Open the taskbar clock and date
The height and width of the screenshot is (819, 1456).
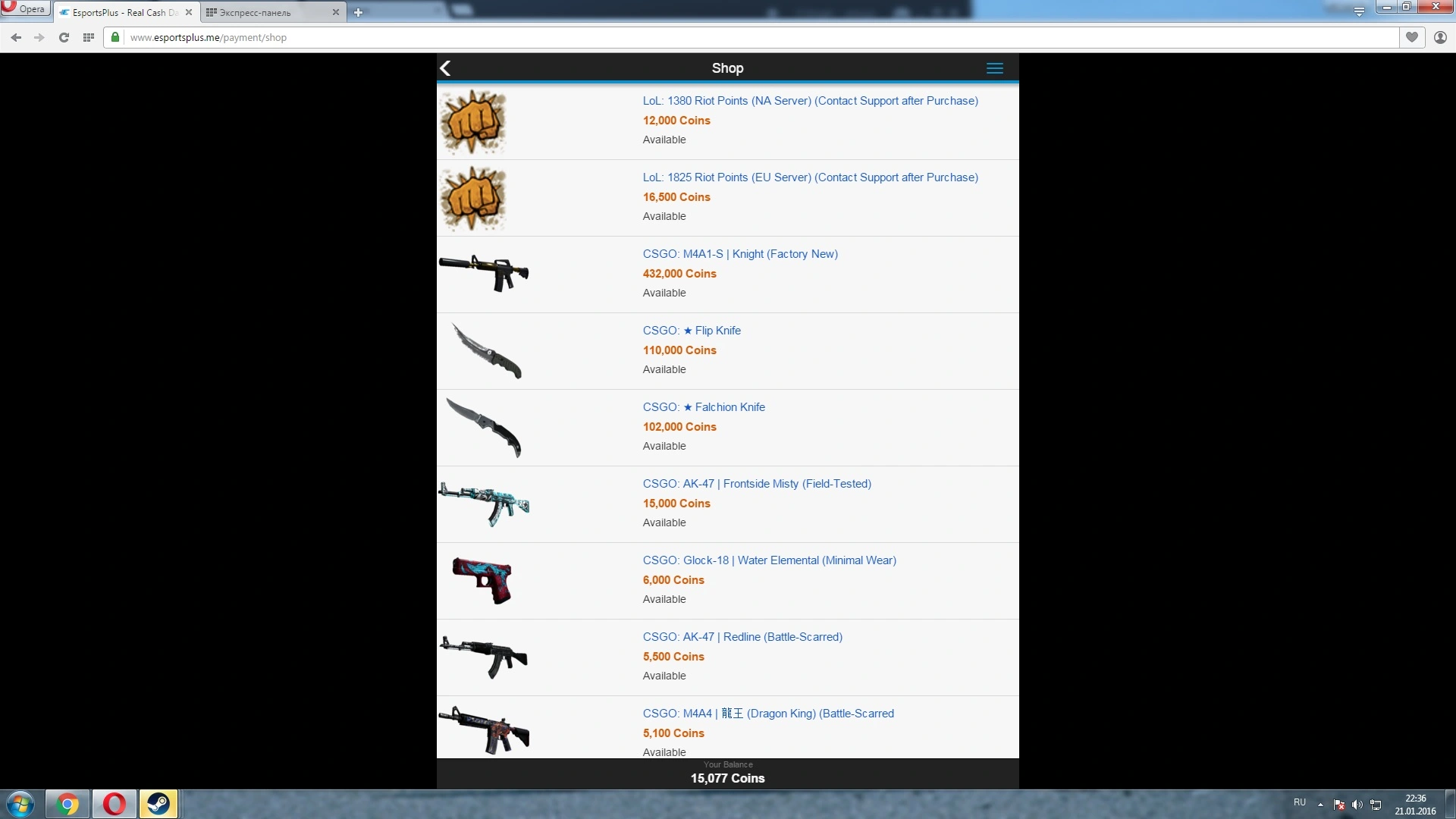pos(1415,805)
